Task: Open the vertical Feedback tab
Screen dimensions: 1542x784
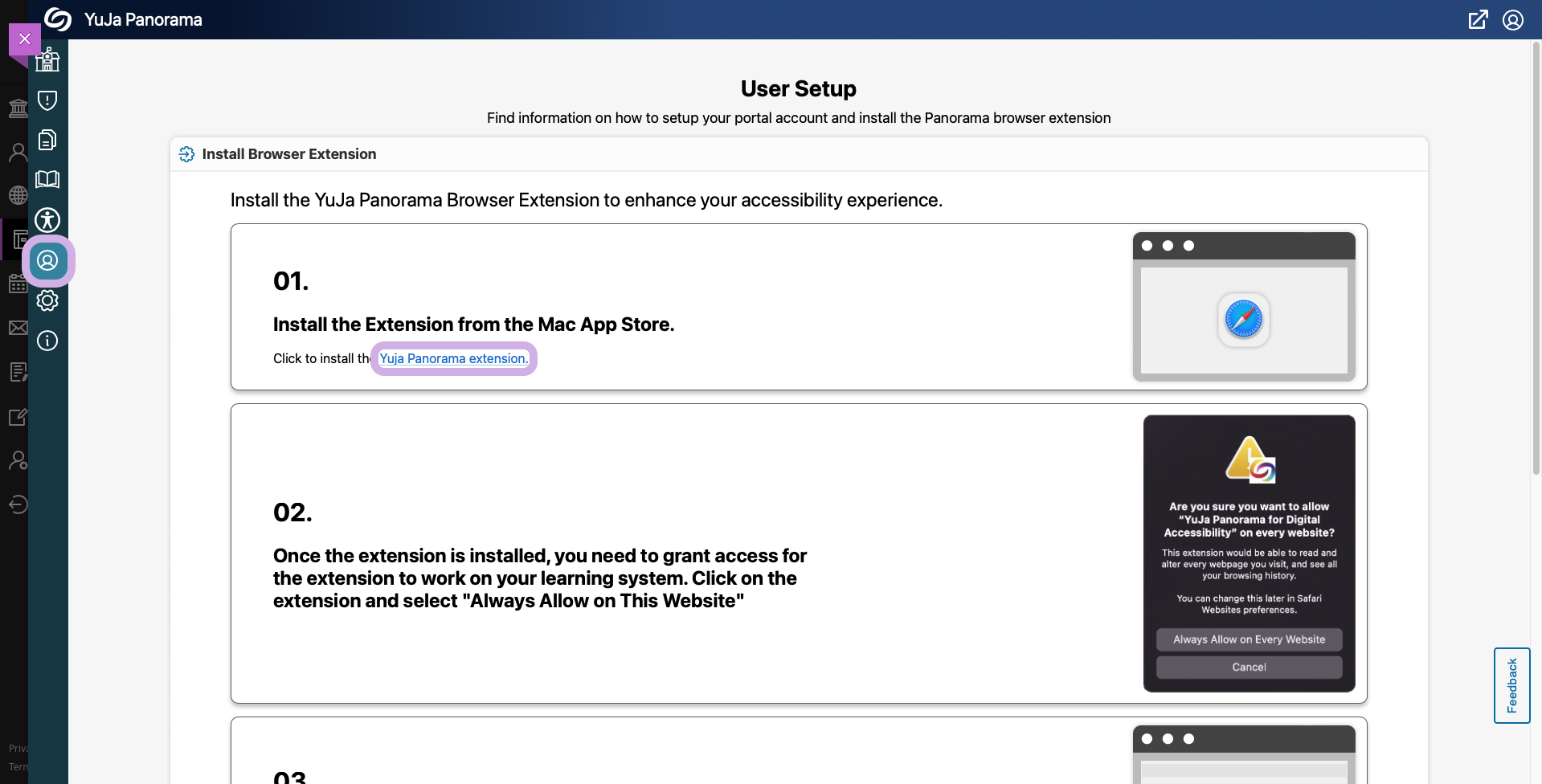Action: (1511, 685)
